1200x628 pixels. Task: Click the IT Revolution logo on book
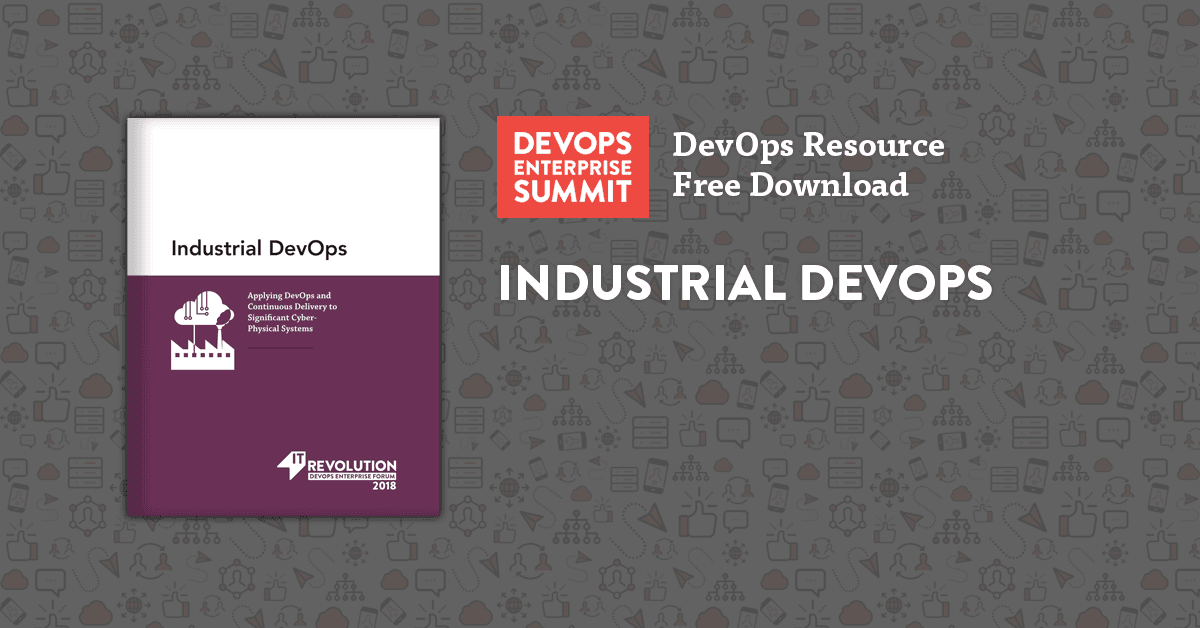pyautogui.click(x=337, y=468)
